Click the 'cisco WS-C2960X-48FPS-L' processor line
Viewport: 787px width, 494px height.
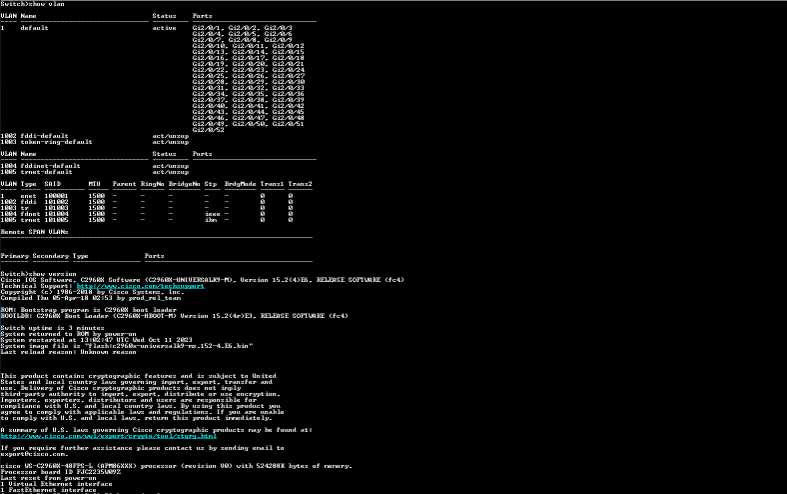pyautogui.click(x=176, y=466)
